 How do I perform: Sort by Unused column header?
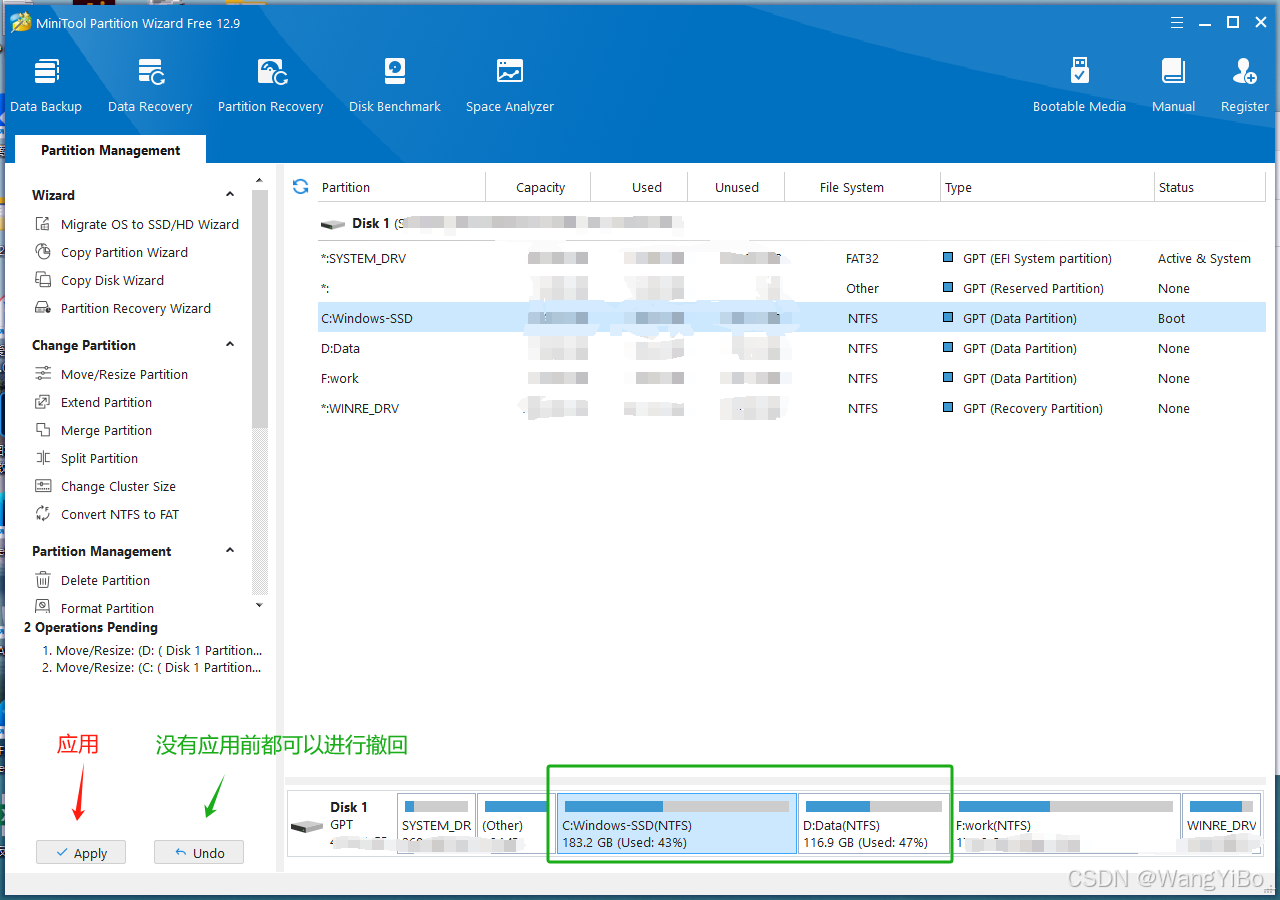point(737,187)
